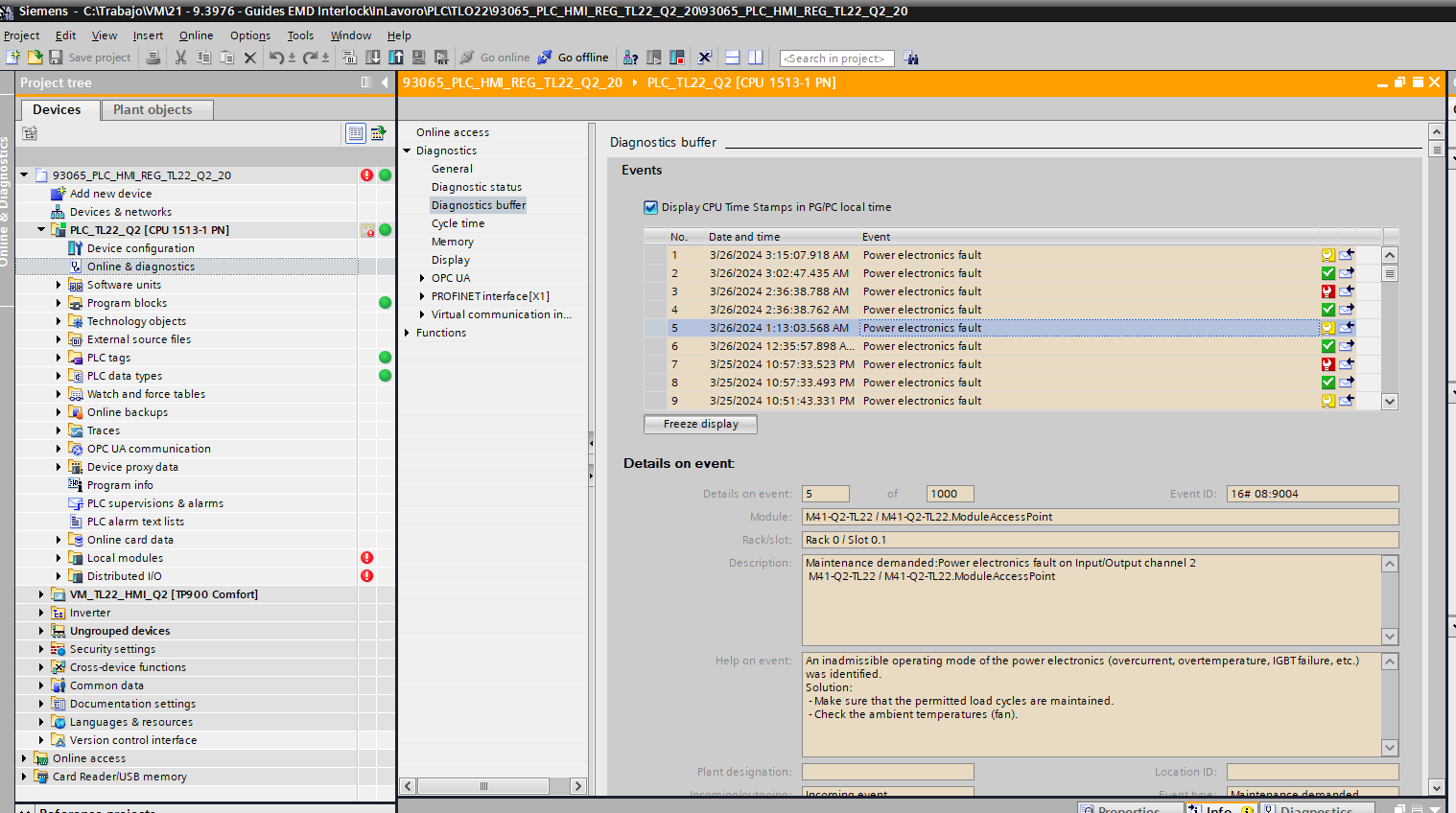This screenshot has height=813, width=1456.
Task: Click the events list scrollbar thumb
Action: [x=1390, y=273]
